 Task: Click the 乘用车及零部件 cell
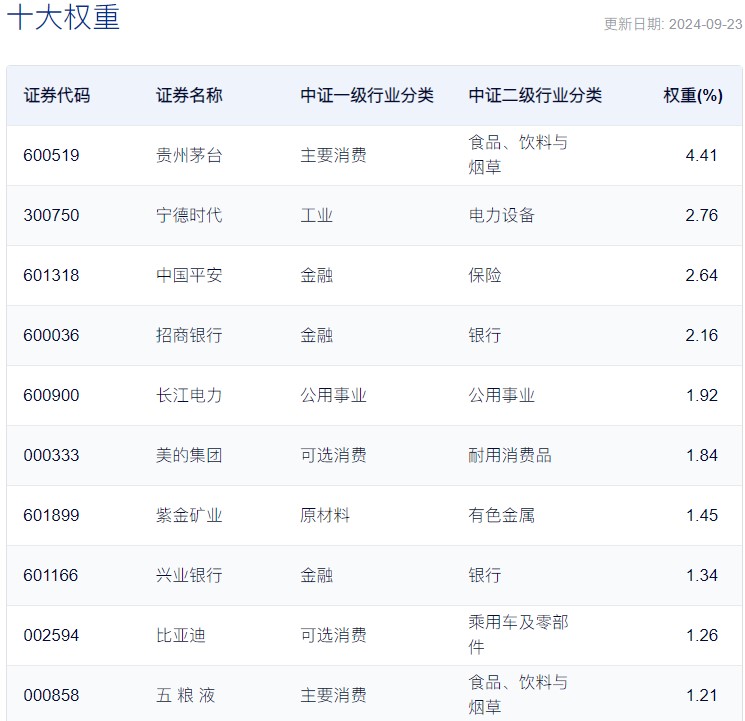(x=518, y=634)
